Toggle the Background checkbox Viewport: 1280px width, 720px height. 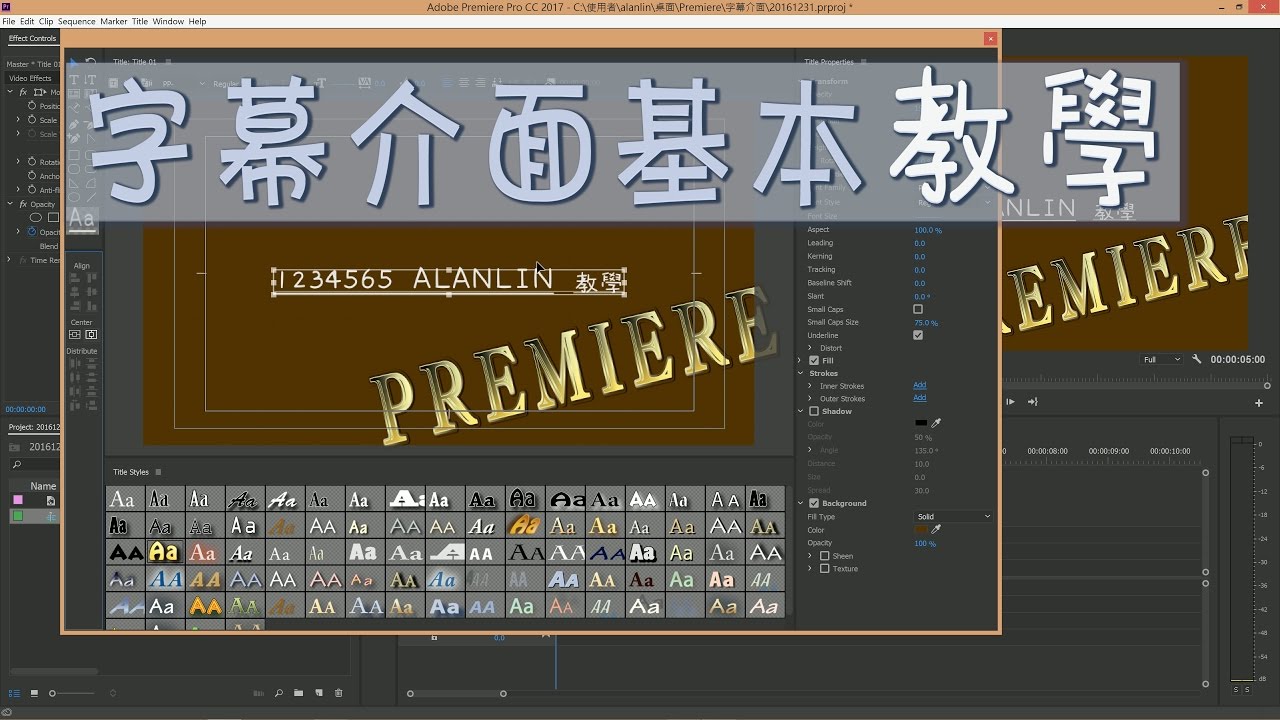pyautogui.click(x=814, y=503)
